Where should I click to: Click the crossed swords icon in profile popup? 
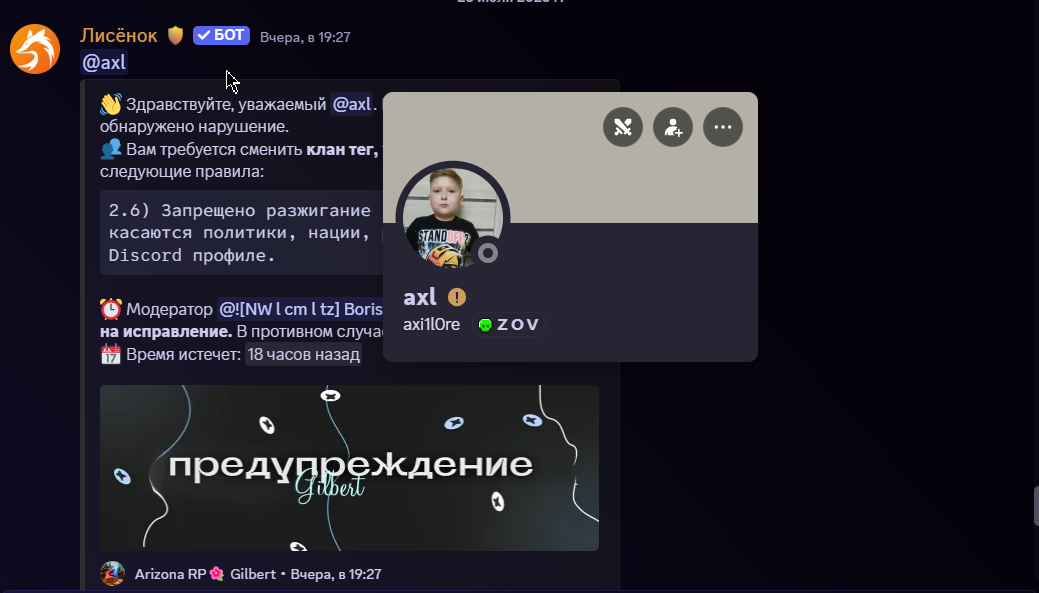[x=622, y=127]
